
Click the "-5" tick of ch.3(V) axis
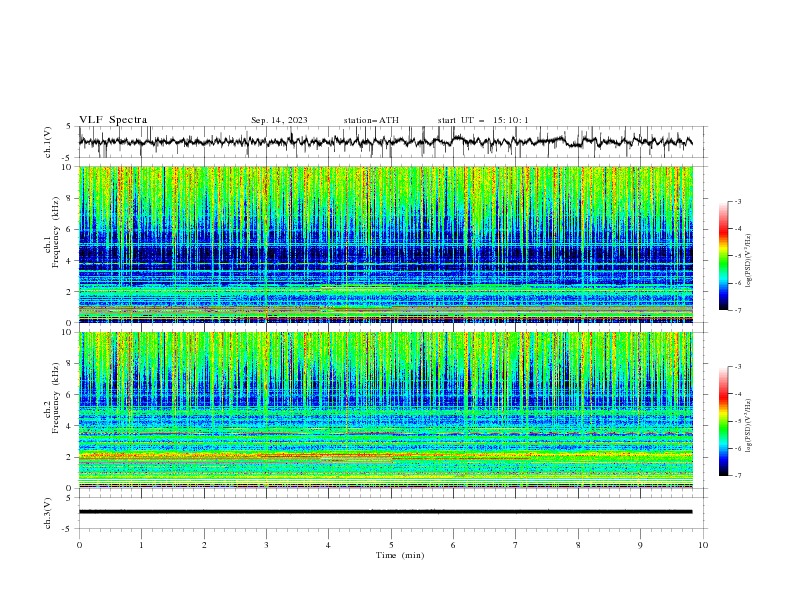click(x=67, y=529)
